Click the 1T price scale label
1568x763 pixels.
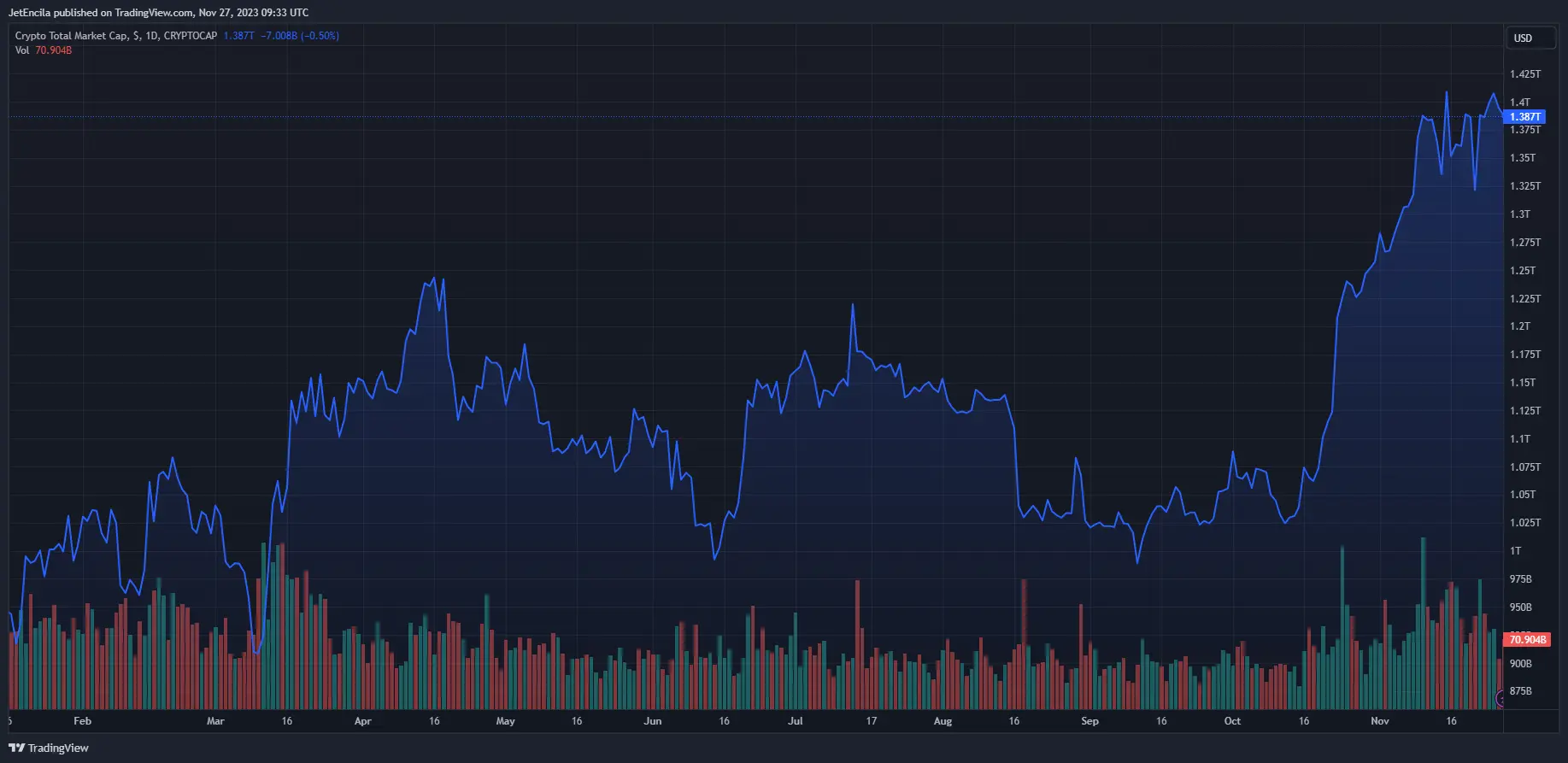pyautogui.click(x=1516, y=551)
